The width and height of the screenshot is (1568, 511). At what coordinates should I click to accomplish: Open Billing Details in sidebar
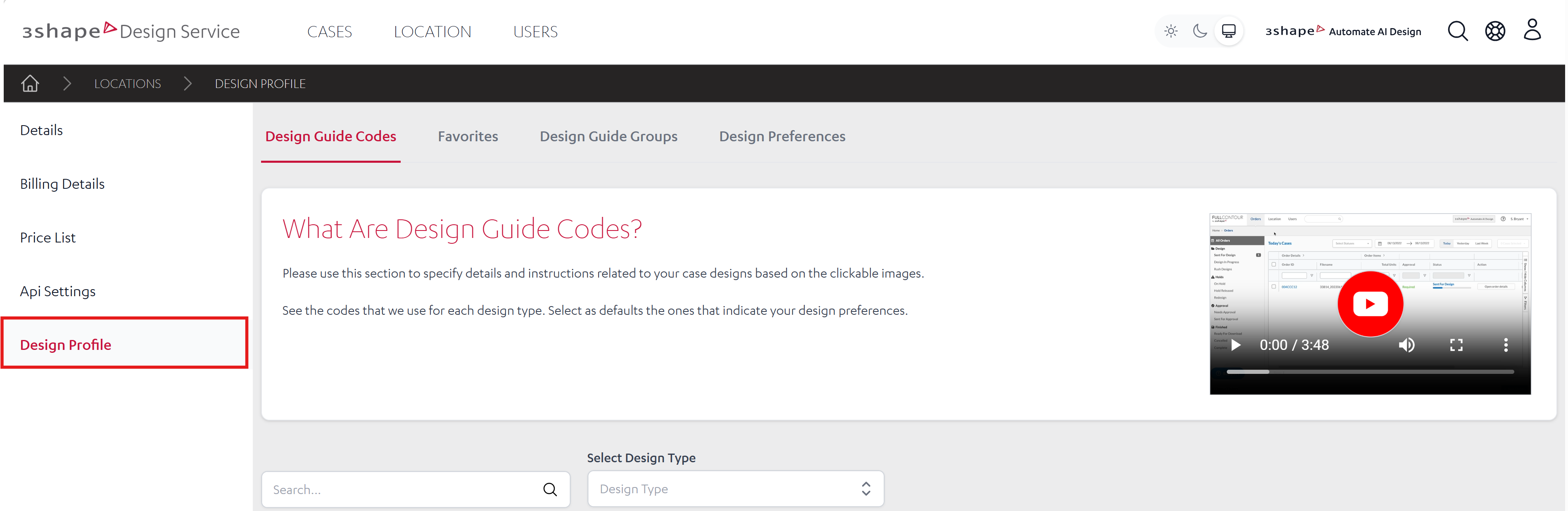coord(62,184)
